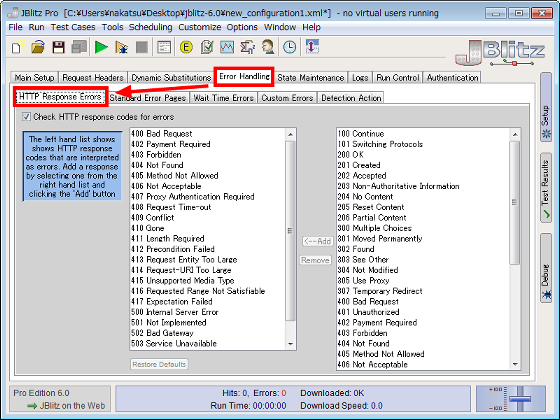Open the response graph chart icon

(227, 47)
